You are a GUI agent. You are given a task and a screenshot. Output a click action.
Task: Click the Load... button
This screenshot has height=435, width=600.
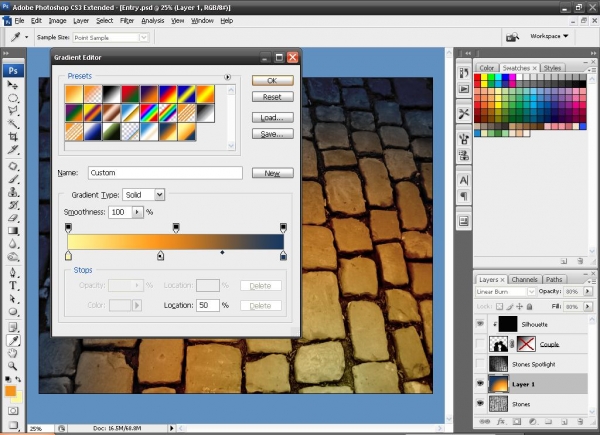coord(272,117)
